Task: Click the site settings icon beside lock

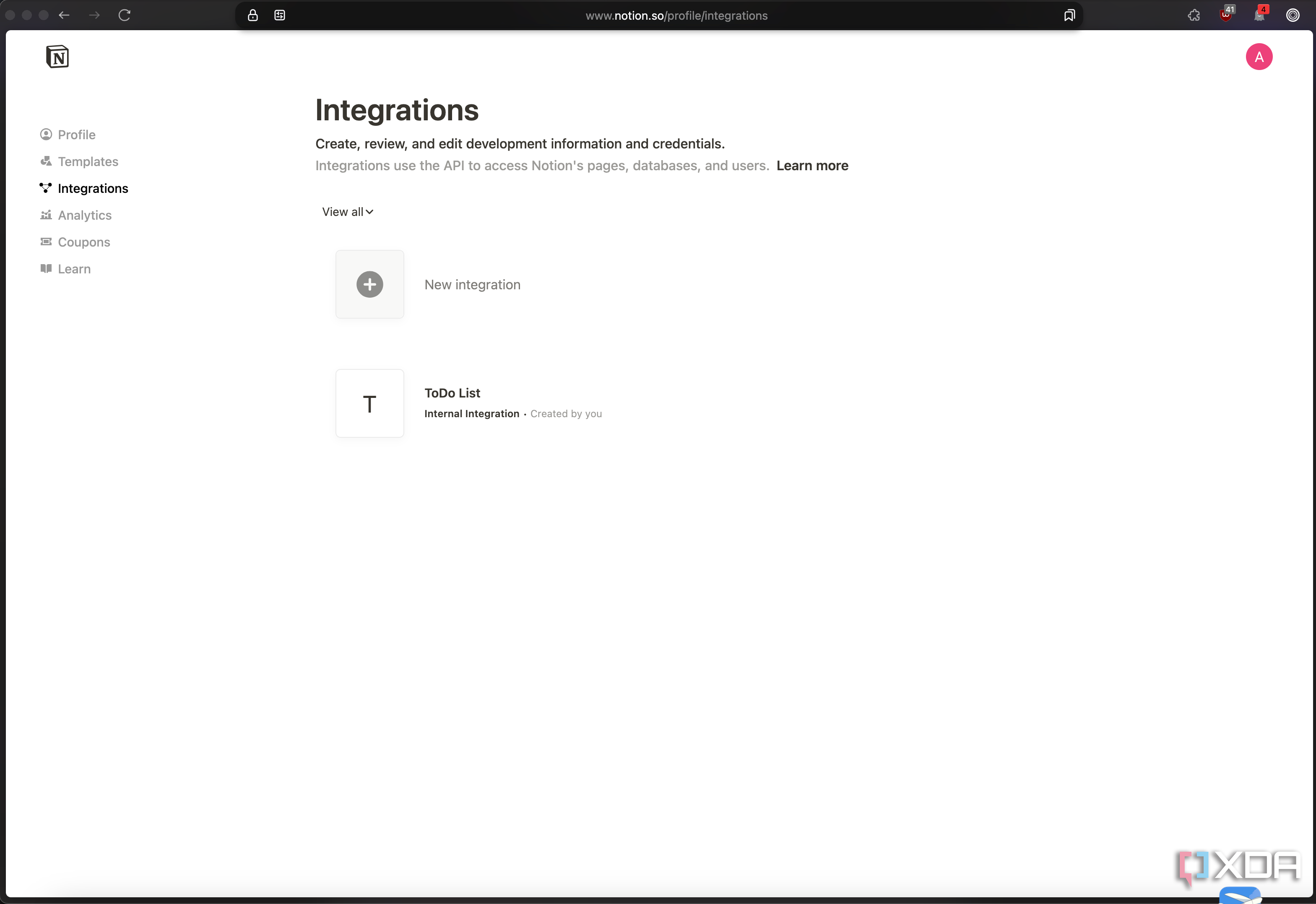Action: point(280,15)
